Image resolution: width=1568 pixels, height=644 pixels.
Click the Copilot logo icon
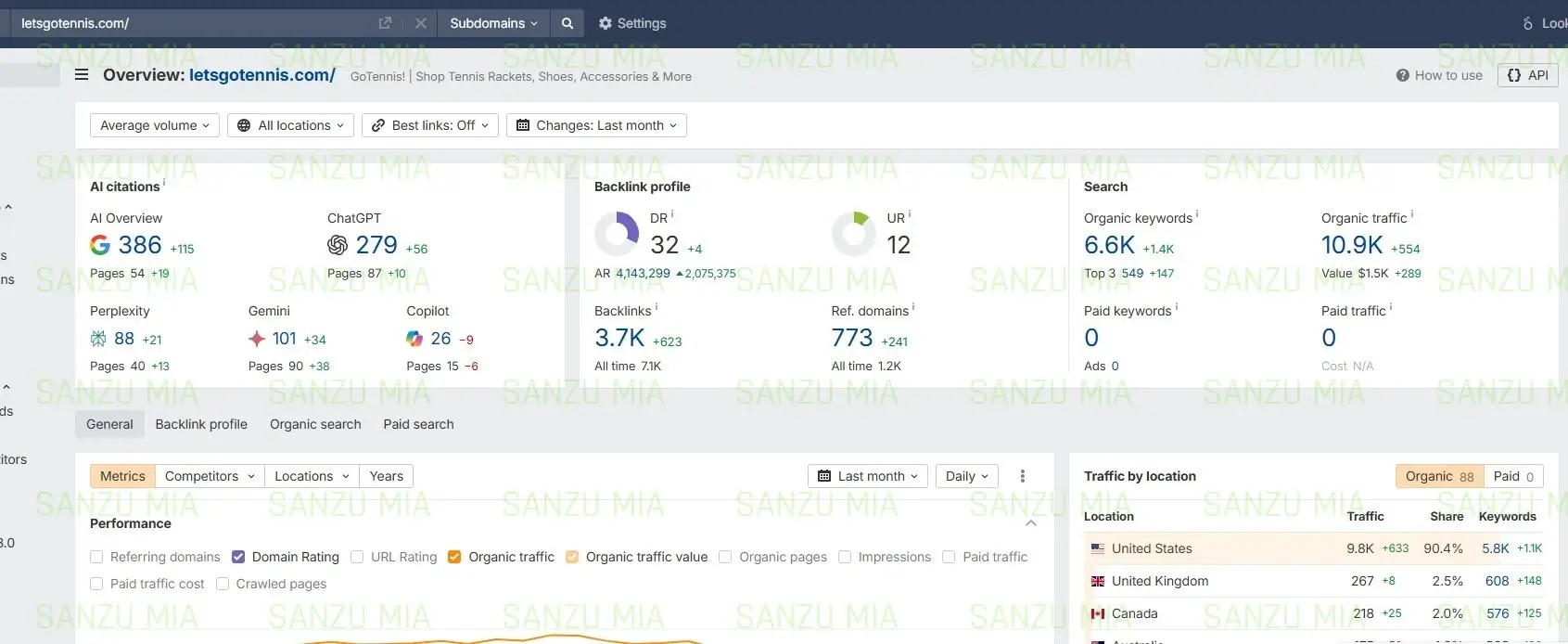[x=414, y=339]
